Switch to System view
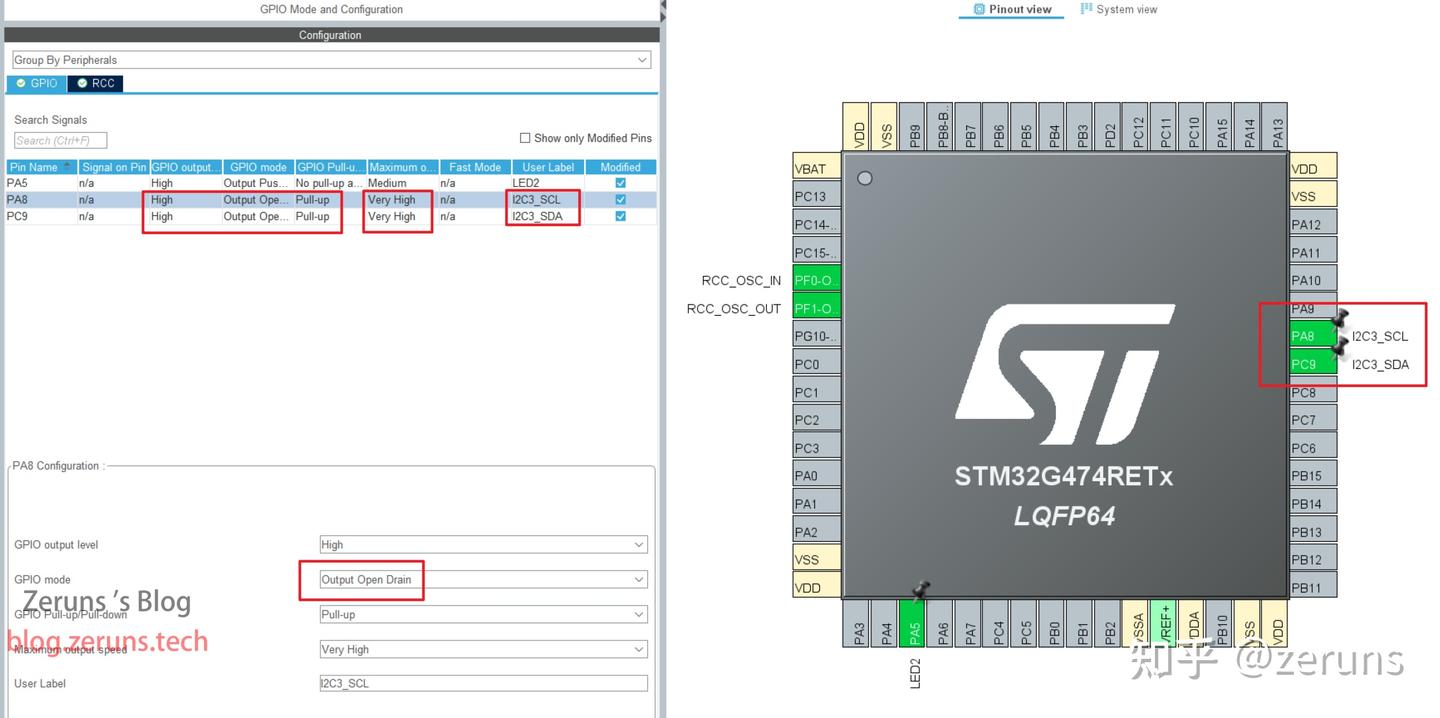The width and height of the screenshot is (1440, 718). pyautogui.click(x=1118, y=9)
